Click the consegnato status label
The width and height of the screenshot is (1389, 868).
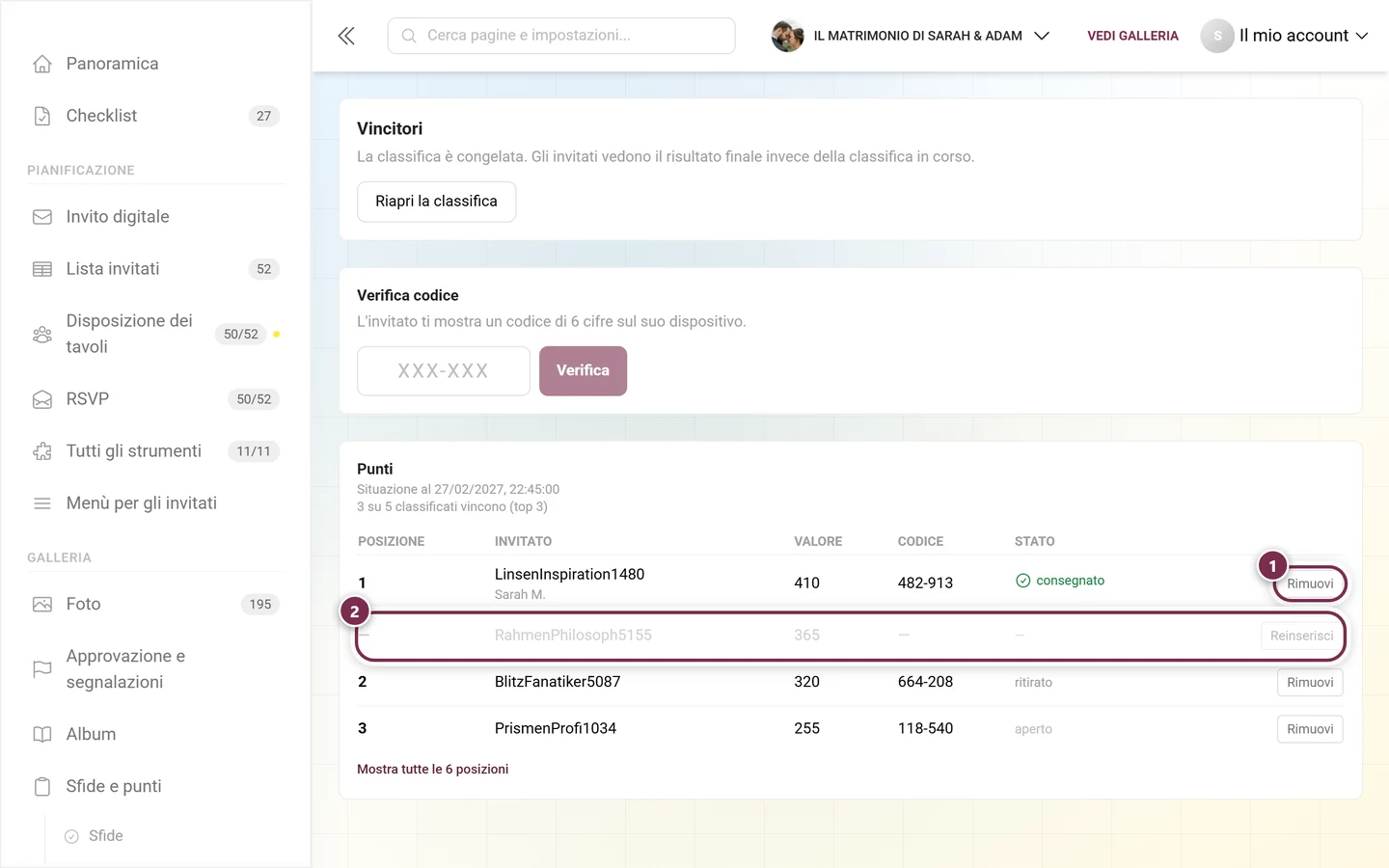point(1060,581)
